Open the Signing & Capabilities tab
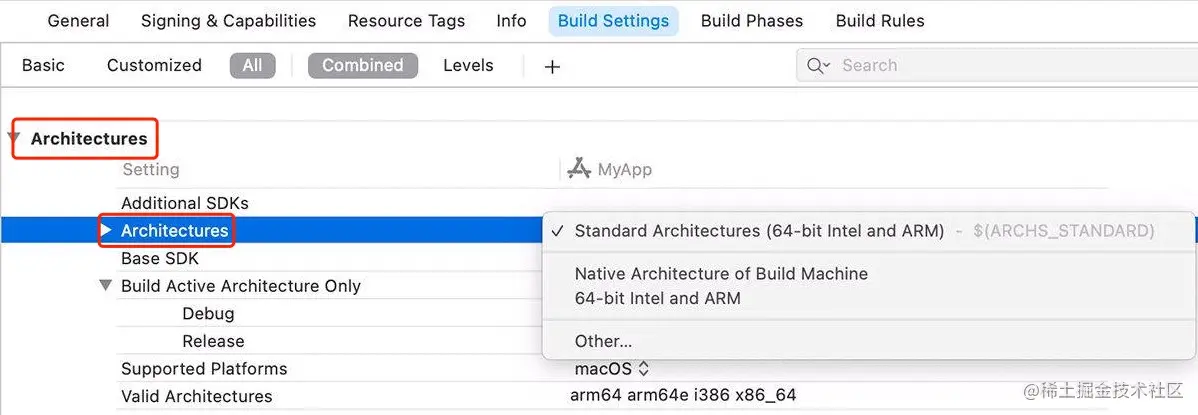 pos(228,21)
